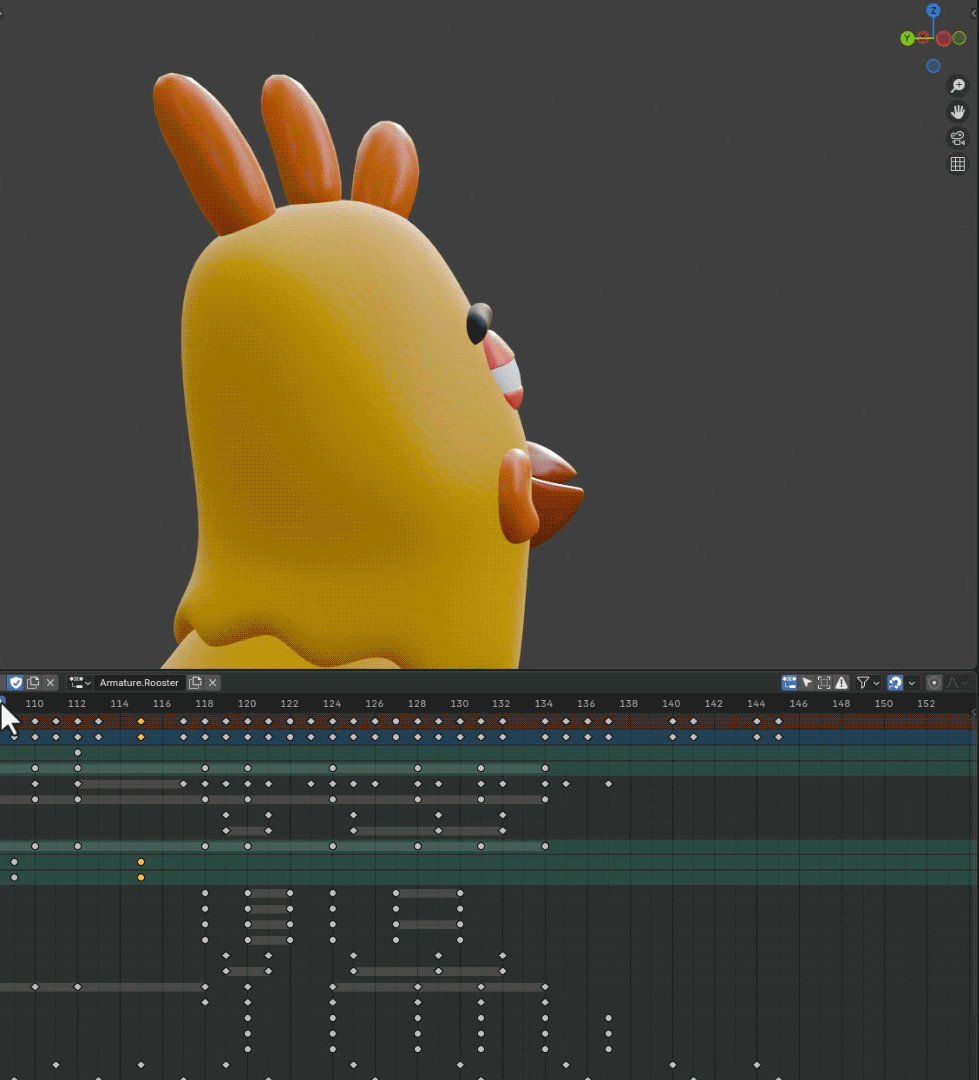The width and height of the screenshot is (979, 1080).
Task: Unlink the Armature.Rooster action with X
Action: 213,683
